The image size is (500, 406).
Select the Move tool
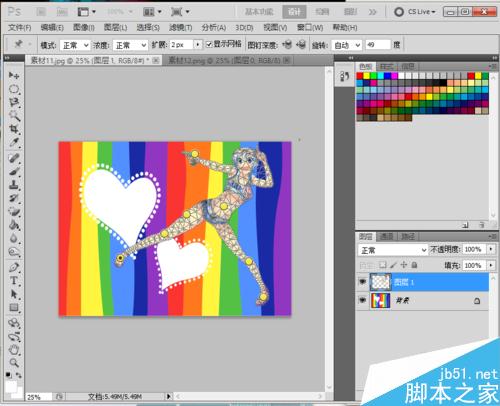click(x=14, y=75)
